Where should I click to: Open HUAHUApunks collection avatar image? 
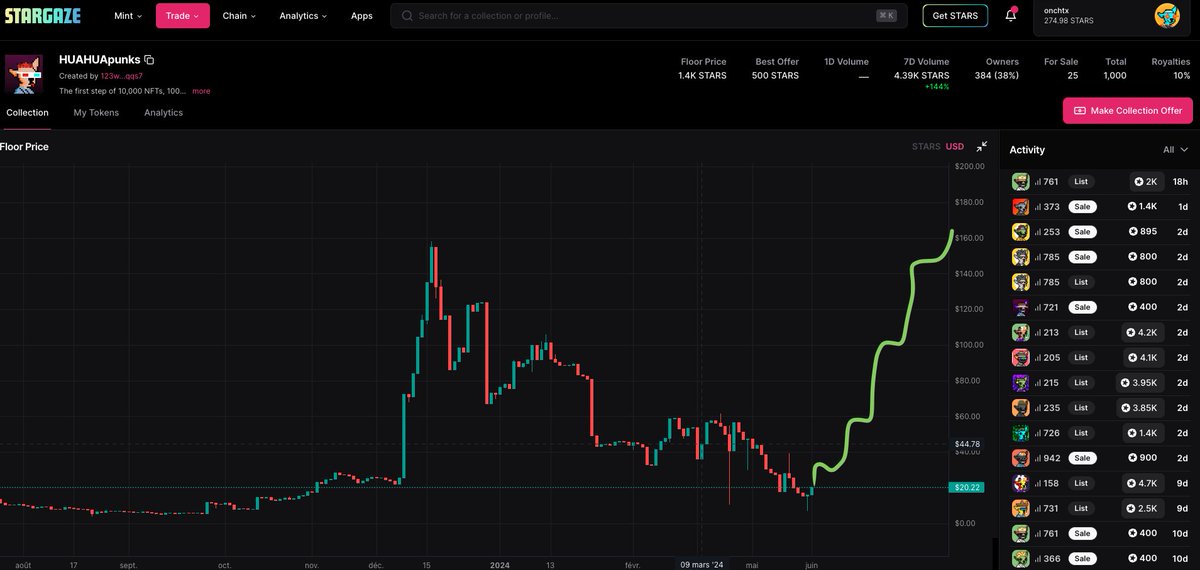pos(24,74)
